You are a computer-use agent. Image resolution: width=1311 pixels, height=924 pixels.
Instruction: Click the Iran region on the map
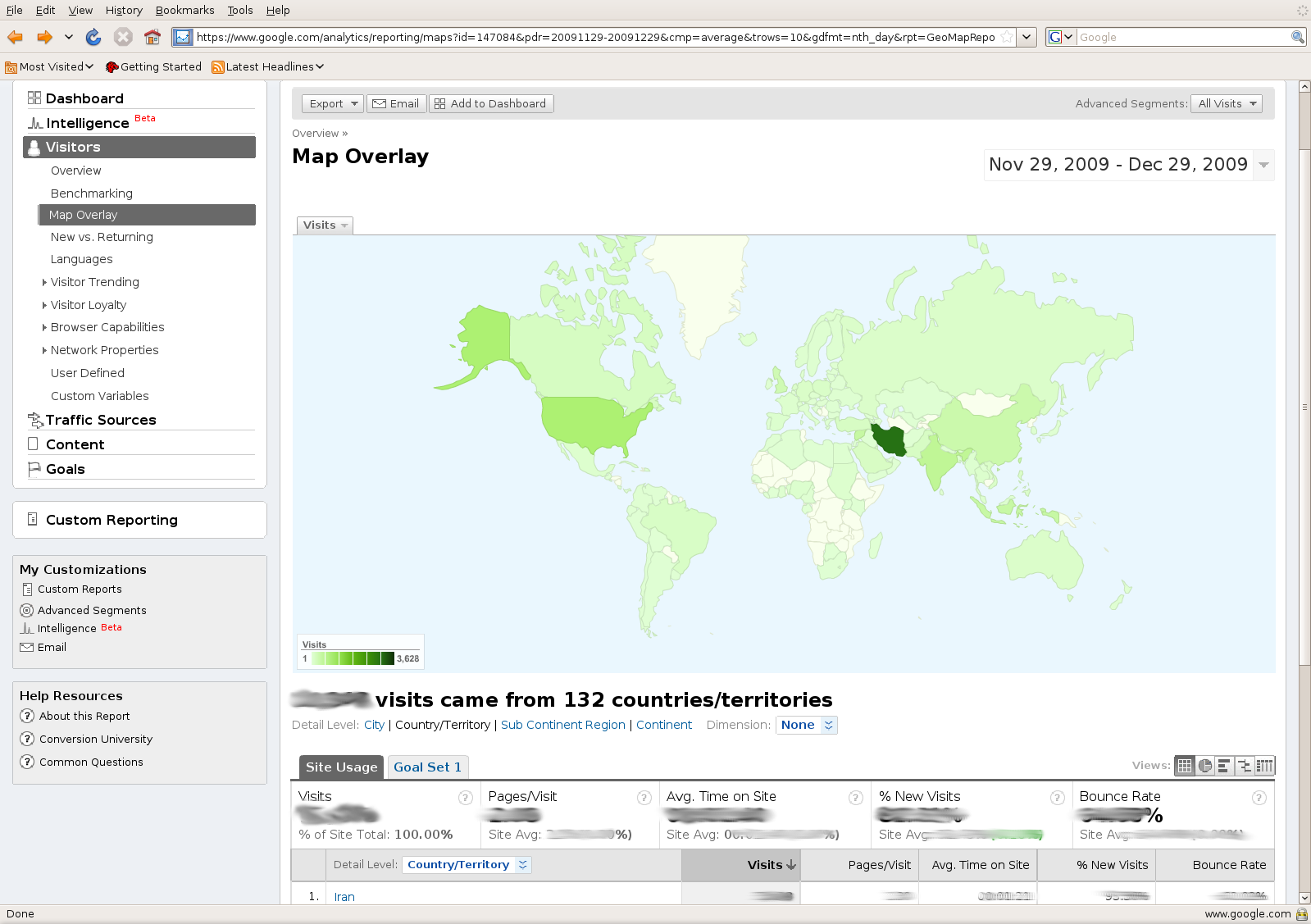[x=889, y=440]
